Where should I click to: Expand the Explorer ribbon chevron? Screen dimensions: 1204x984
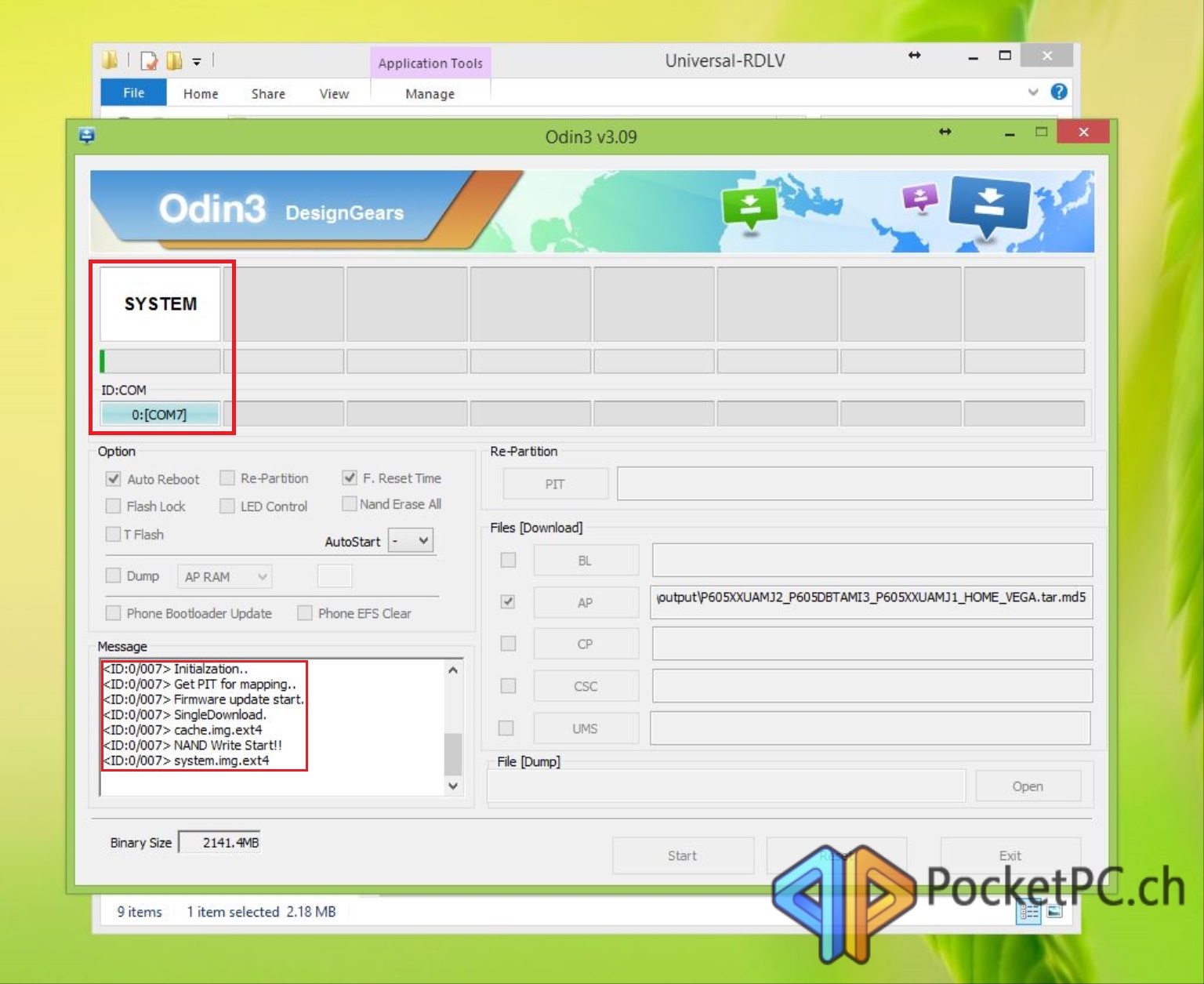(1033, 92)
